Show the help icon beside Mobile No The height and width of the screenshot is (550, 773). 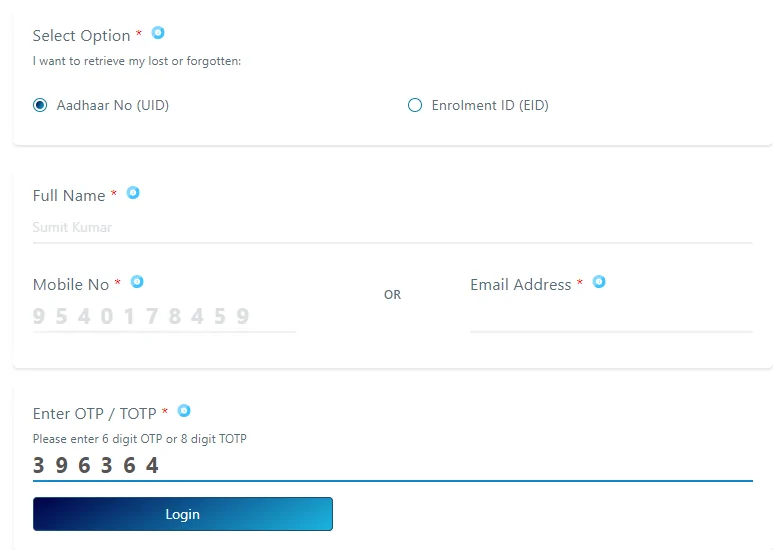click(x=137, y=282)
